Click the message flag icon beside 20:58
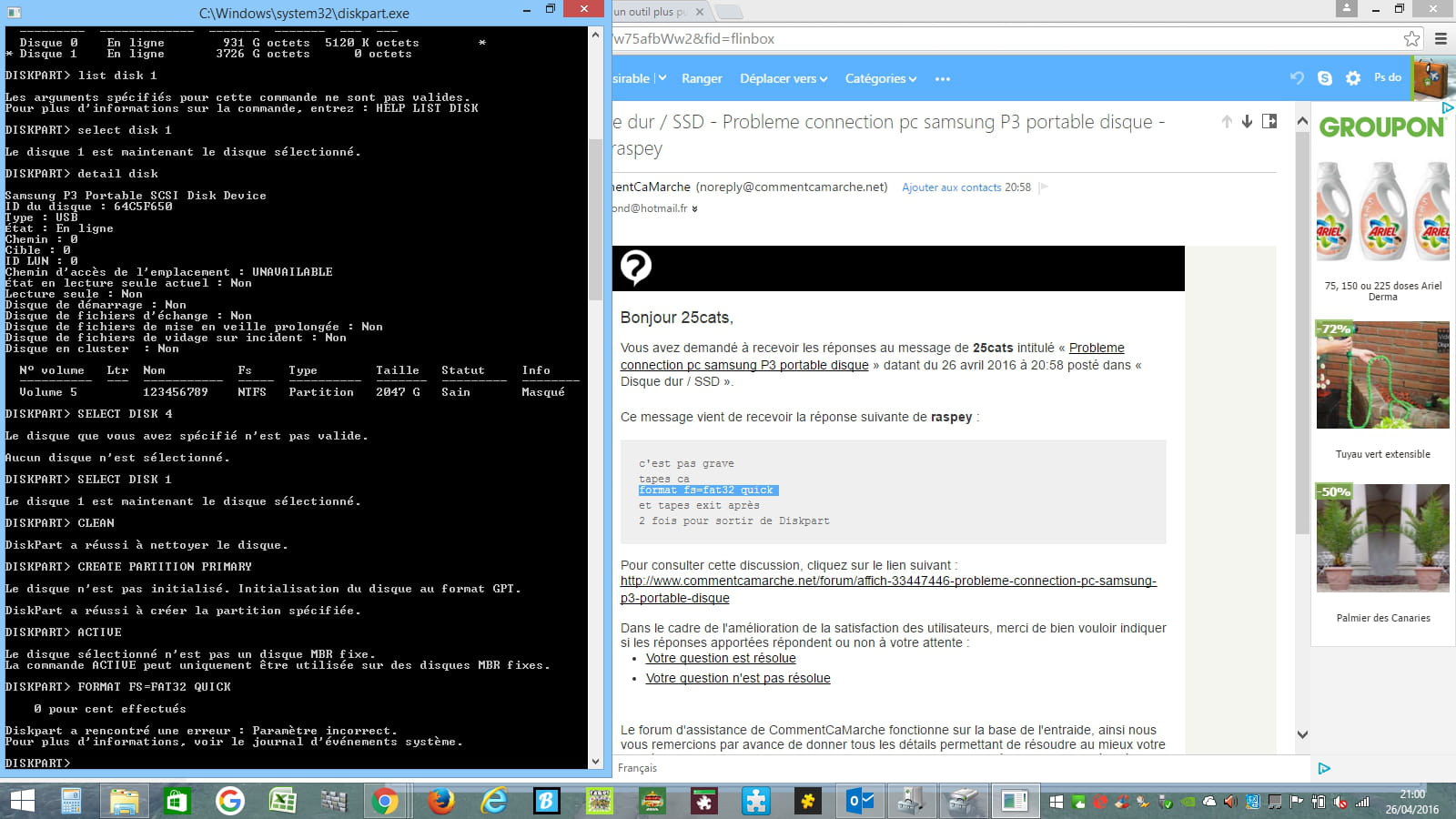 (1044, 187)
